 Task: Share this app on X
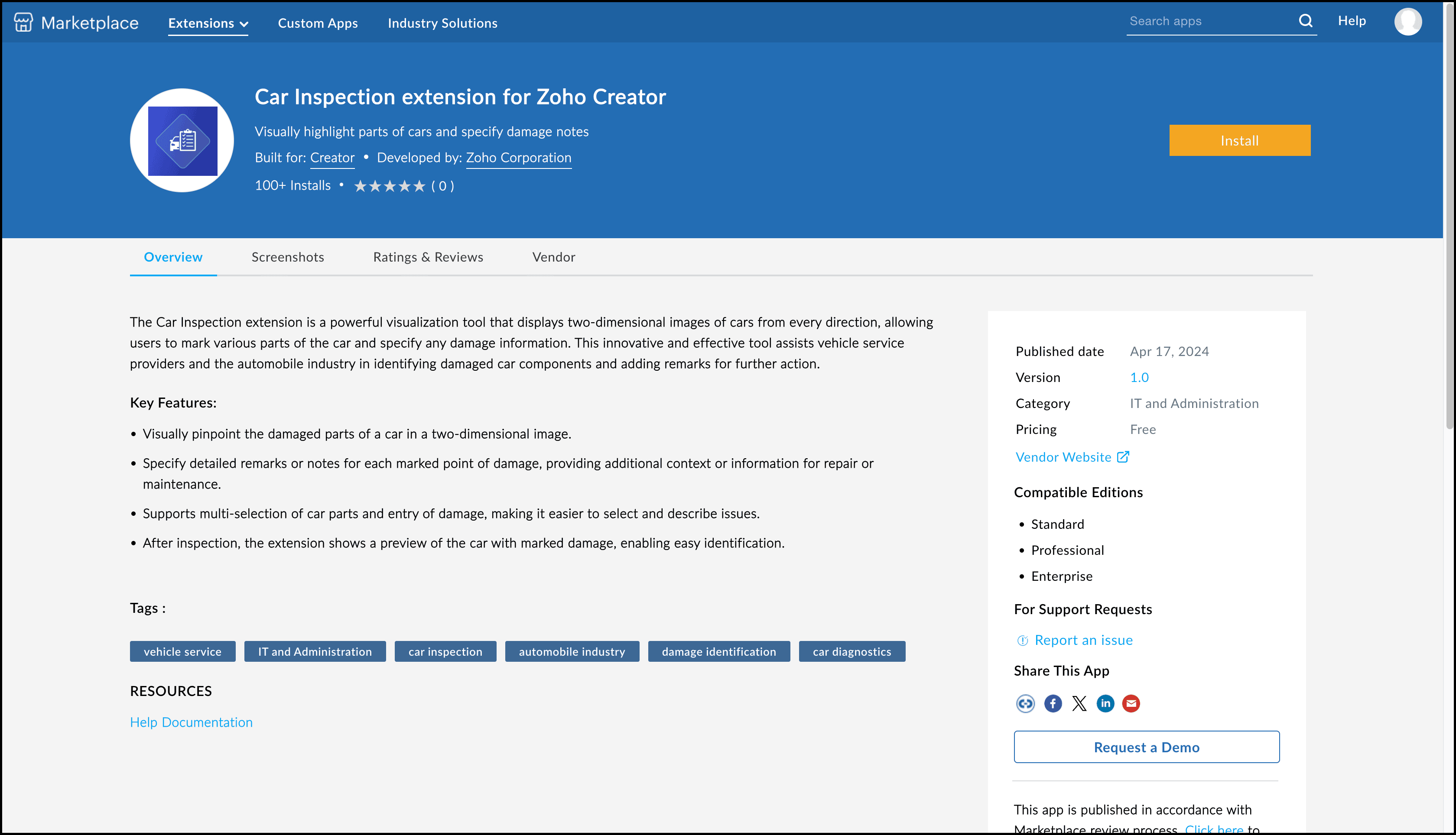(1079, 703)
